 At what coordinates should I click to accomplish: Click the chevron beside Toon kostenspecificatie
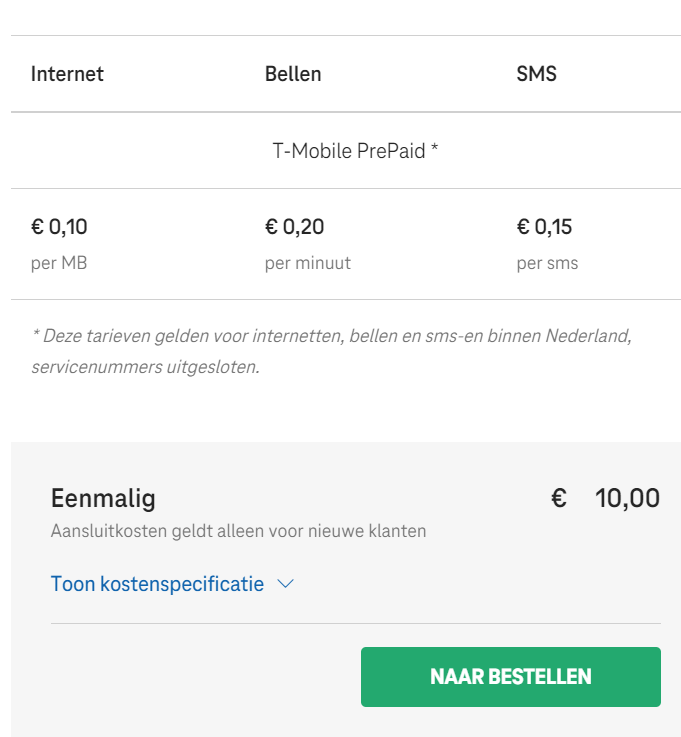pyautogui.click(x=285, y=584)
